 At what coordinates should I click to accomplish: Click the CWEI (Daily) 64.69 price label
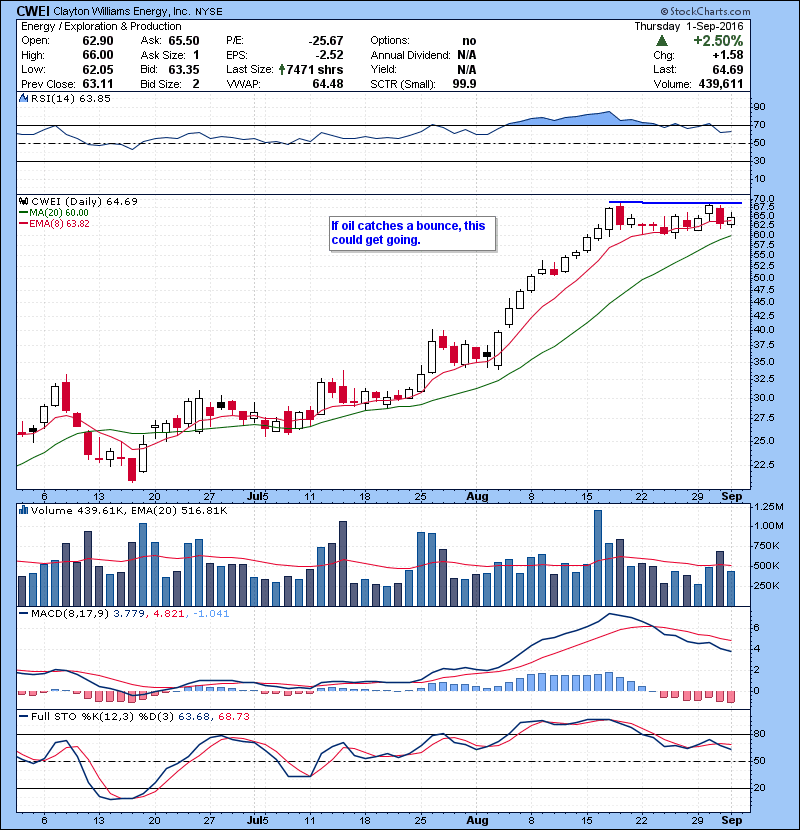[85, 201]
